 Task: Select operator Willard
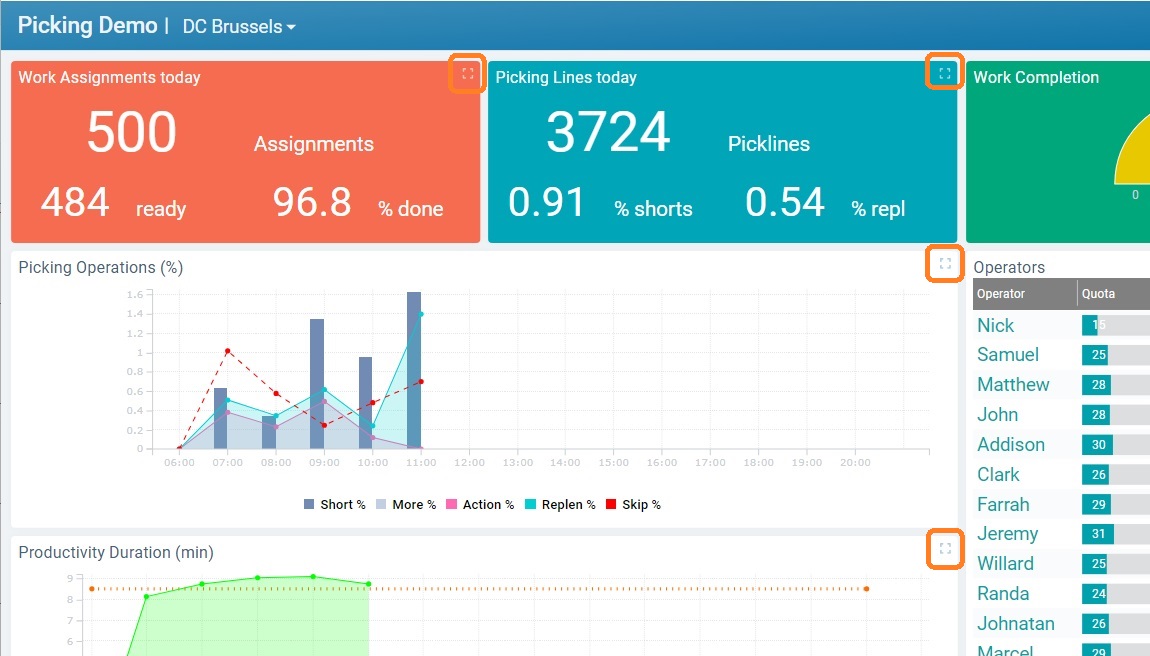(1004, 563)
